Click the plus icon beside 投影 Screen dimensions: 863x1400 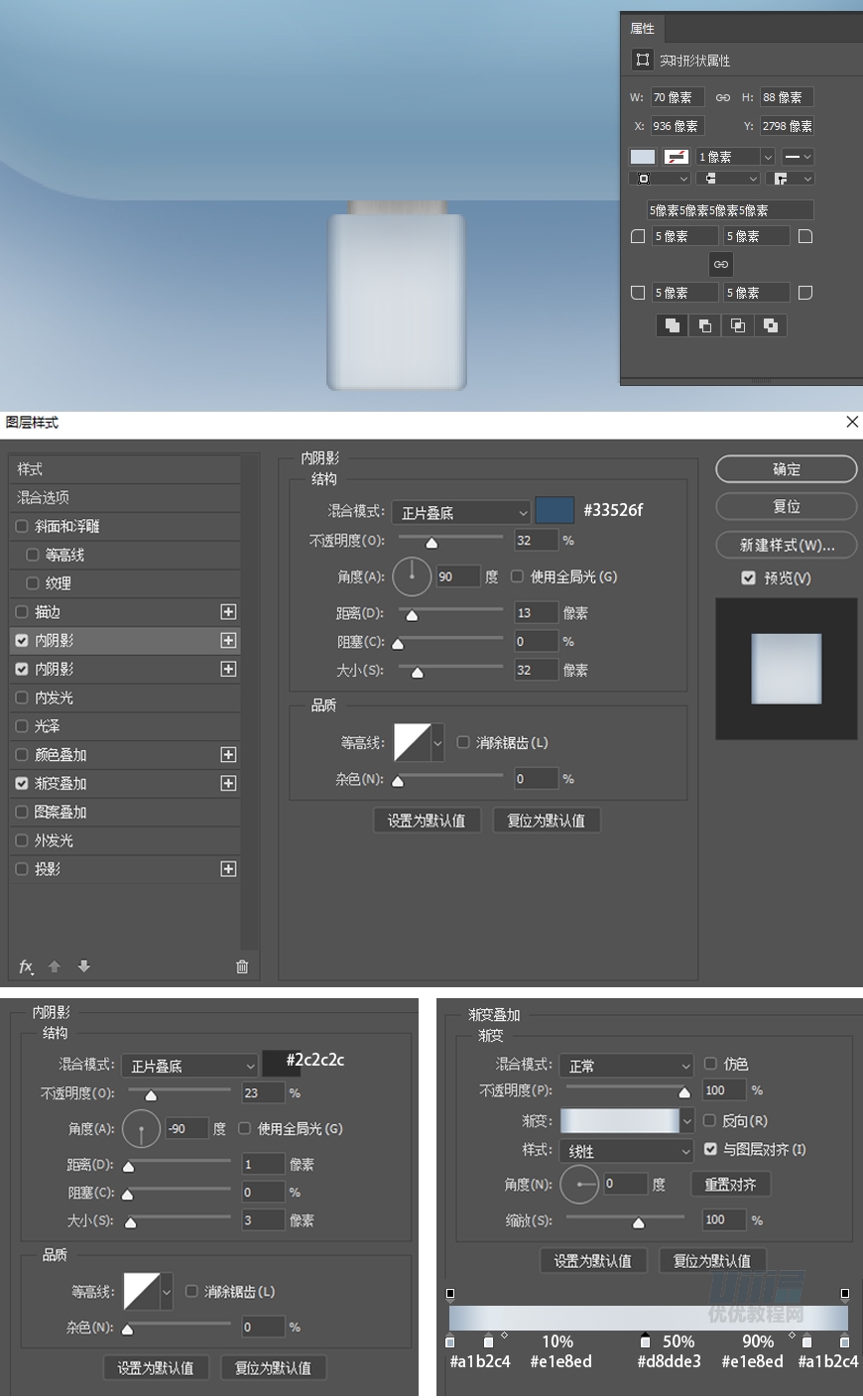[x=228, y=869]
